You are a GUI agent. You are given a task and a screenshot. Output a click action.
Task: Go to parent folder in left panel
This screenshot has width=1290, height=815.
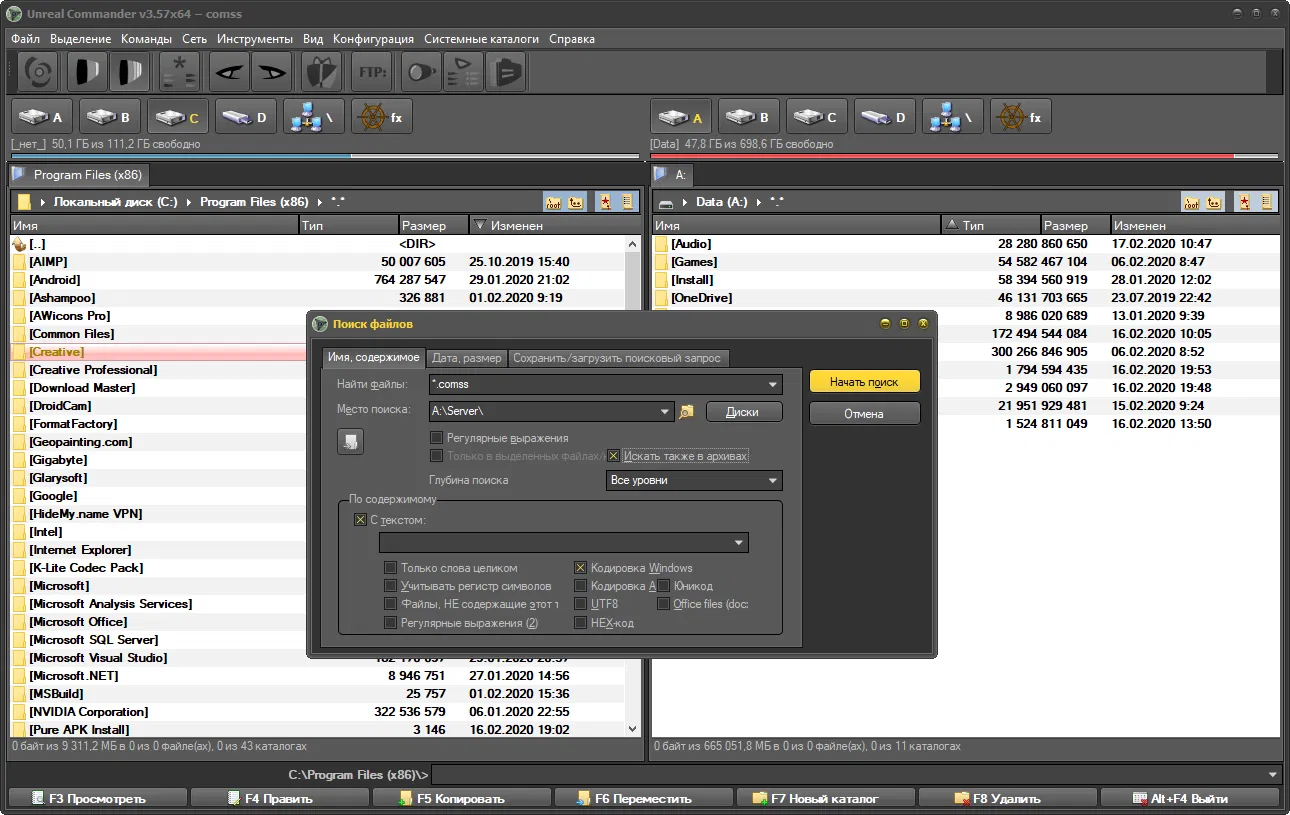[576, 202]
